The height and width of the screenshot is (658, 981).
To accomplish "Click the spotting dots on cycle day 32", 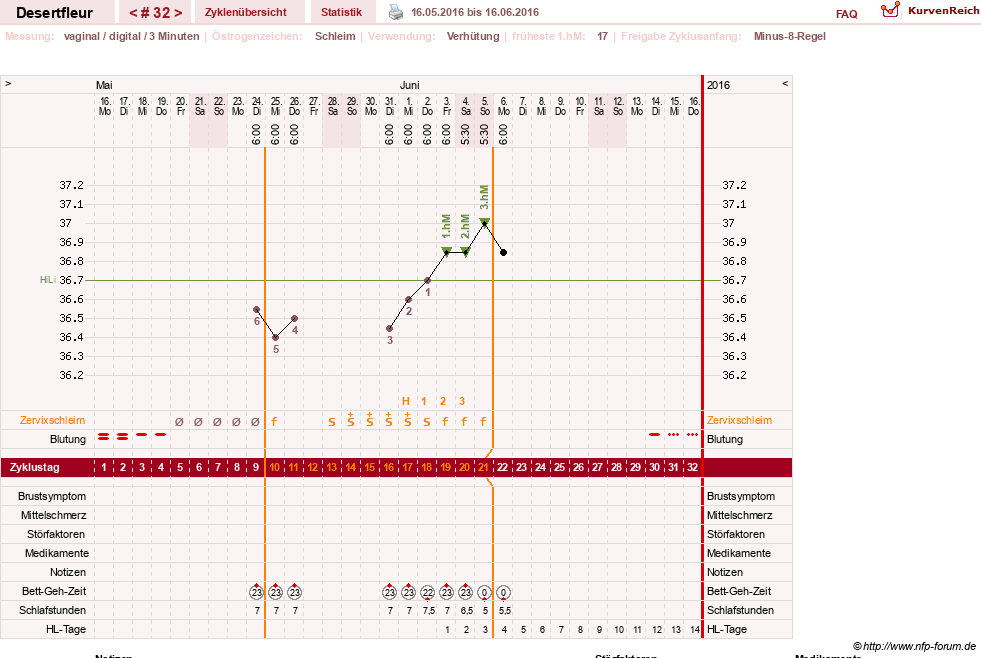I will click(x=693, y=434).
